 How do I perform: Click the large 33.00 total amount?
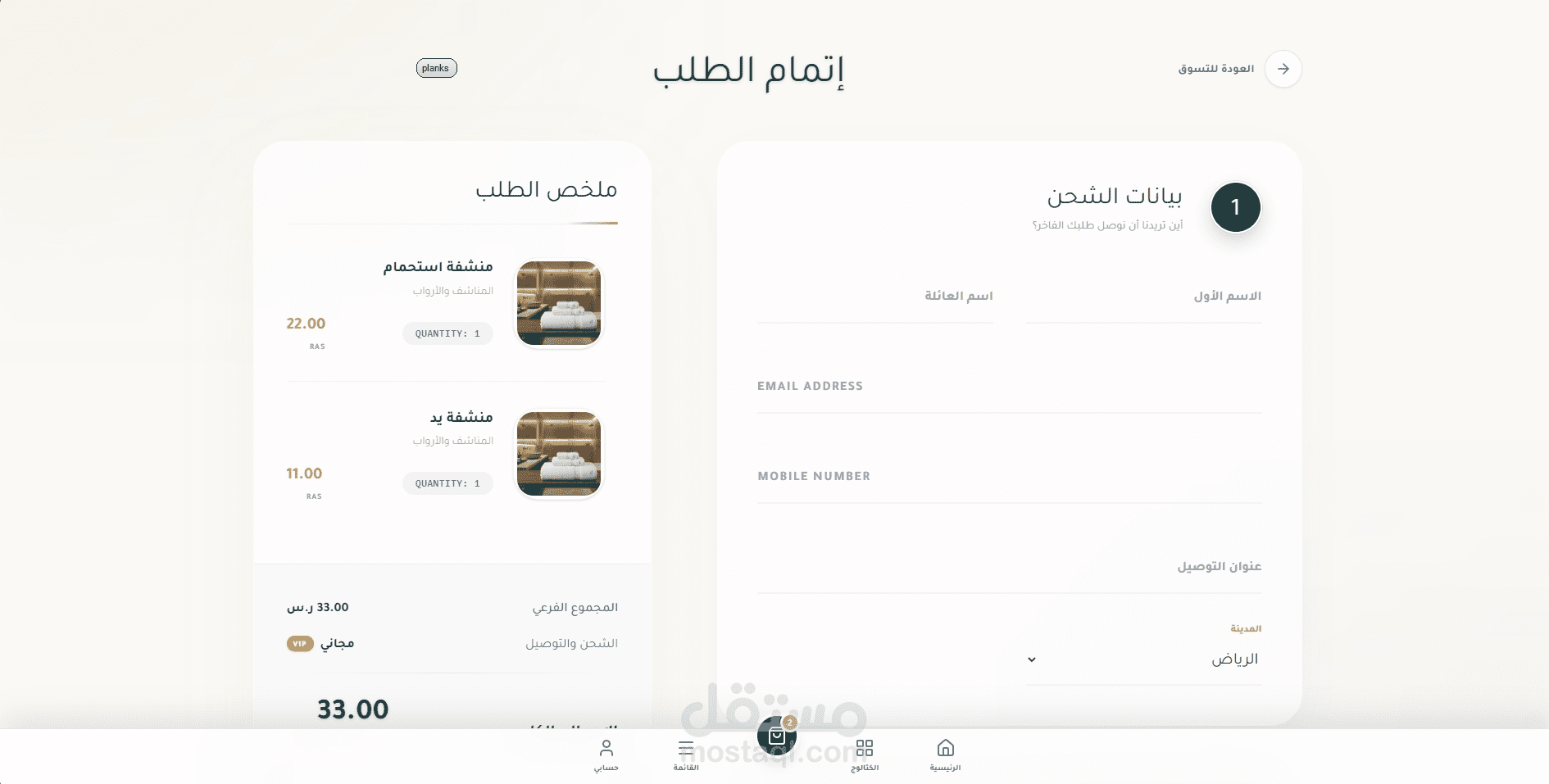(x=353, y=709)
